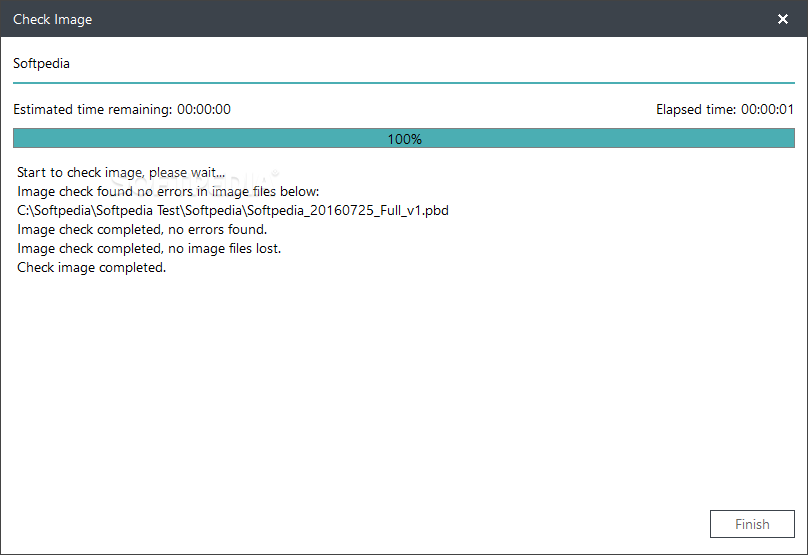Click the 100% progress bar
Image resolution: width=808 pixels, height=555 pixels.
click(x=404, y=138)
